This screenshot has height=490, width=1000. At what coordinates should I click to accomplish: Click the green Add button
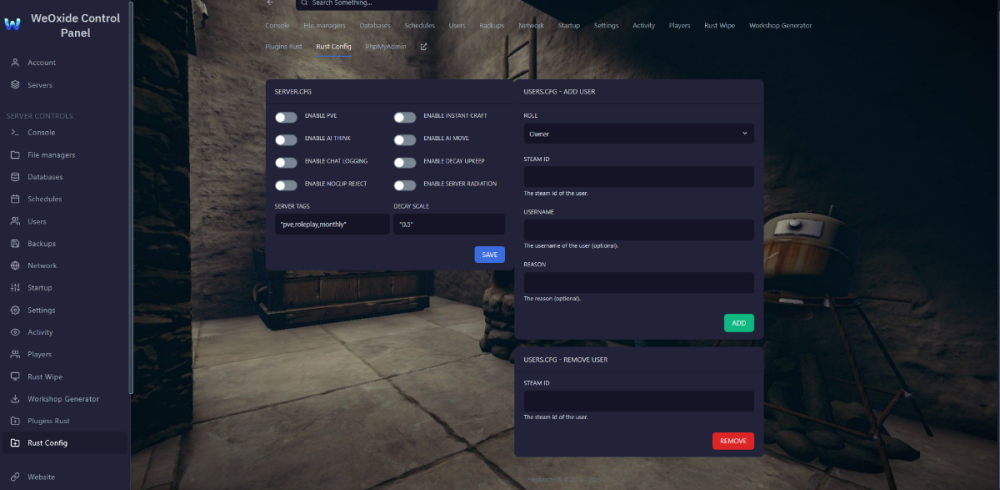pyautogui.click(x=738, y=323)
